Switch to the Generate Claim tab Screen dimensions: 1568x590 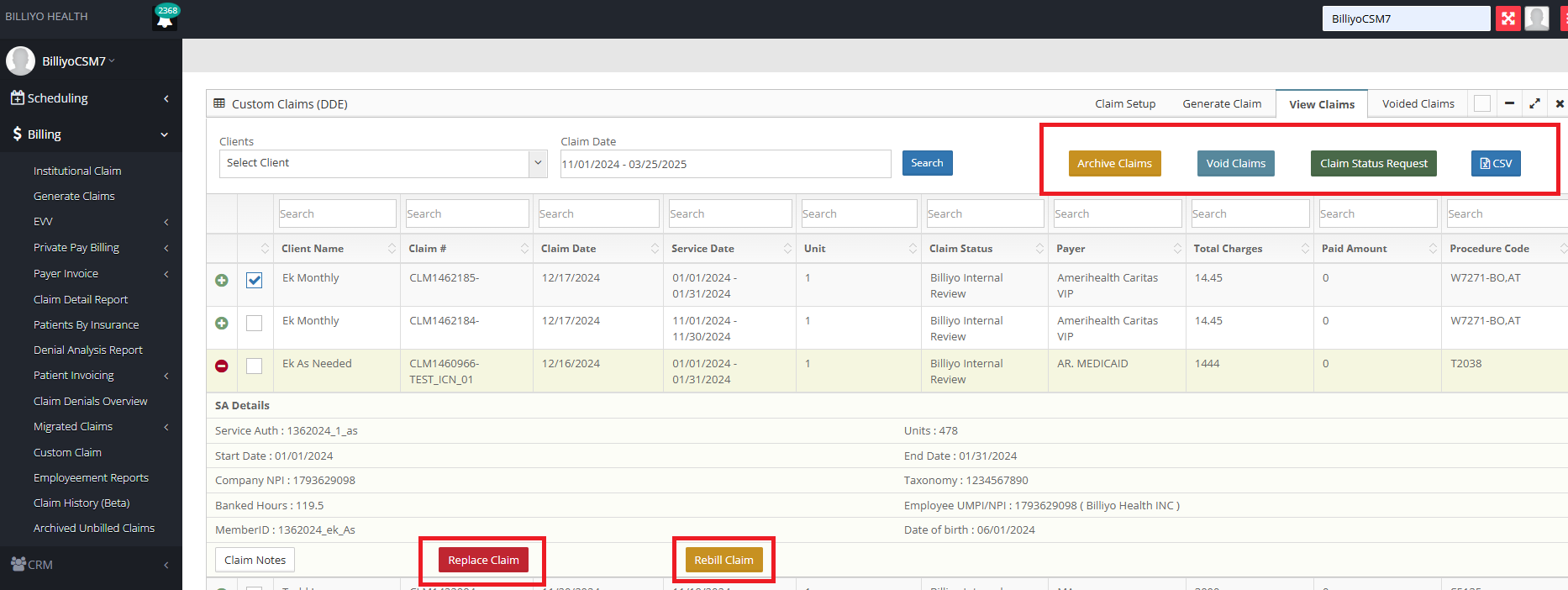[x=1222, y=103]
